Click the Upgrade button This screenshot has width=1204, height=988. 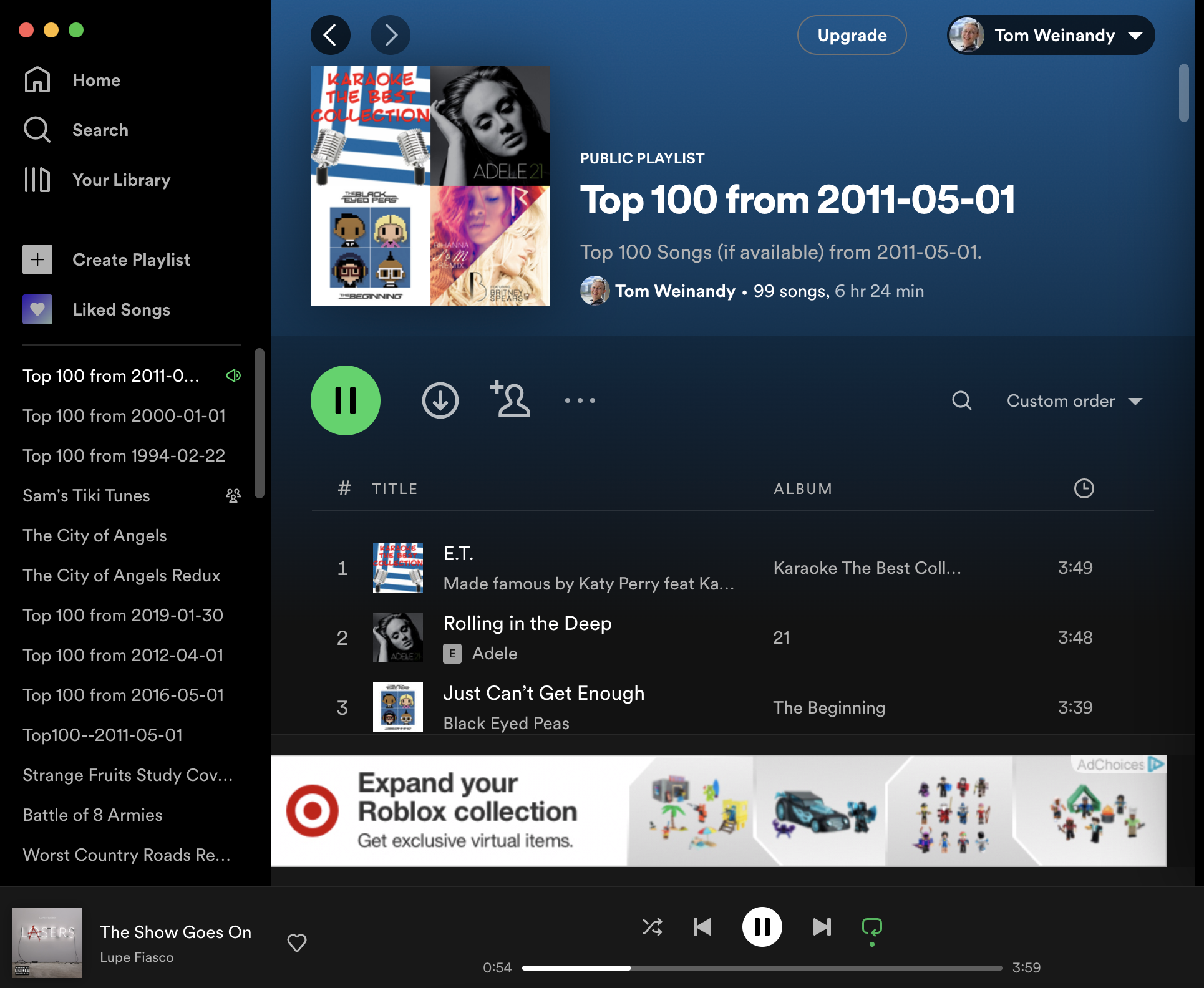click(x=852, y=35)
